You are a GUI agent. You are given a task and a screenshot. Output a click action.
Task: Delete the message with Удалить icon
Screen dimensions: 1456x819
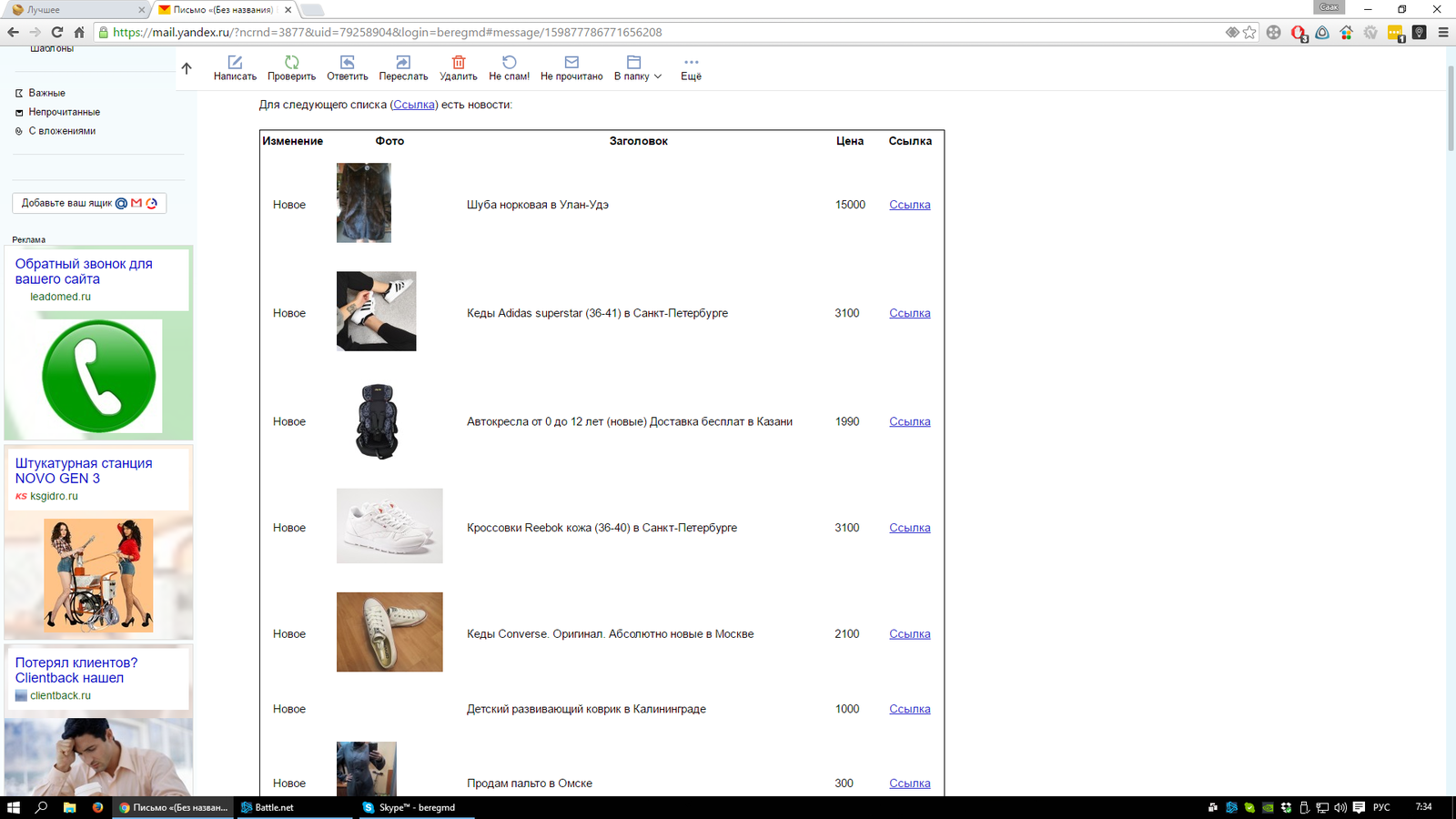[459, 62]
